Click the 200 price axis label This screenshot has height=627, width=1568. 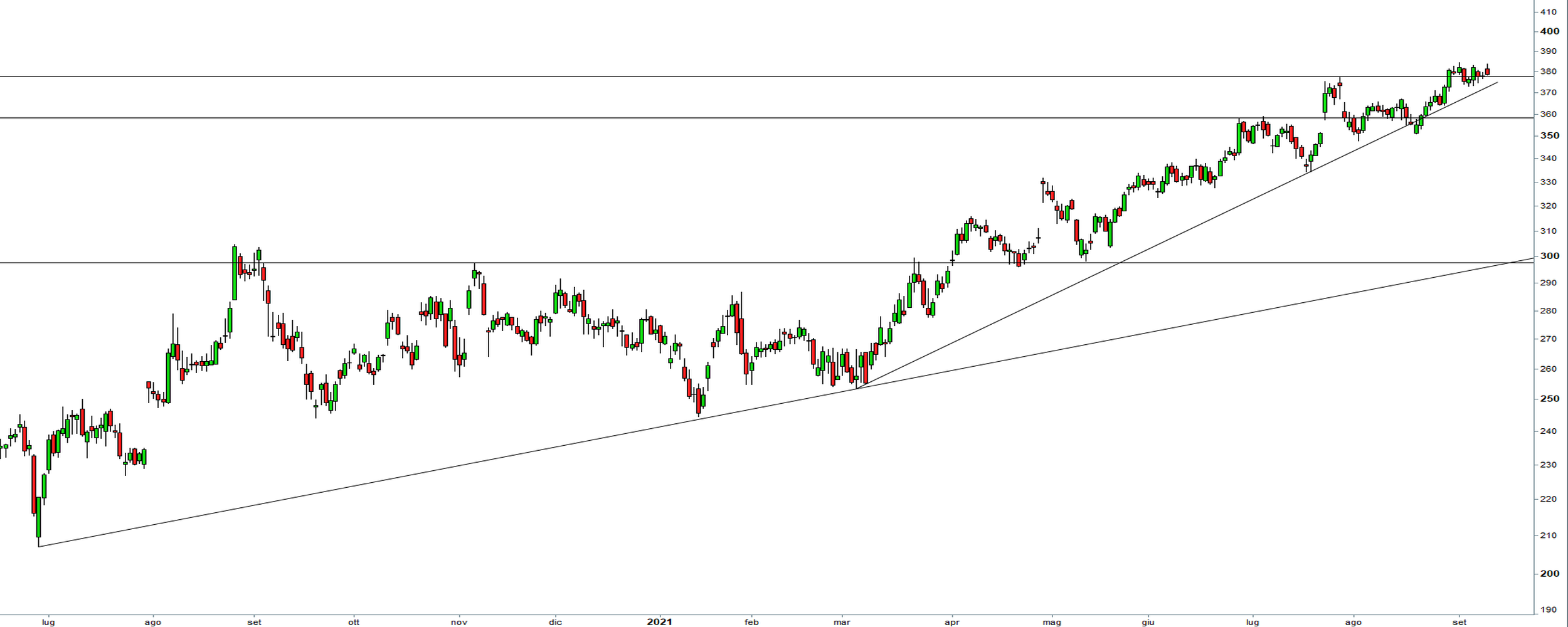tap(1549, 573)
